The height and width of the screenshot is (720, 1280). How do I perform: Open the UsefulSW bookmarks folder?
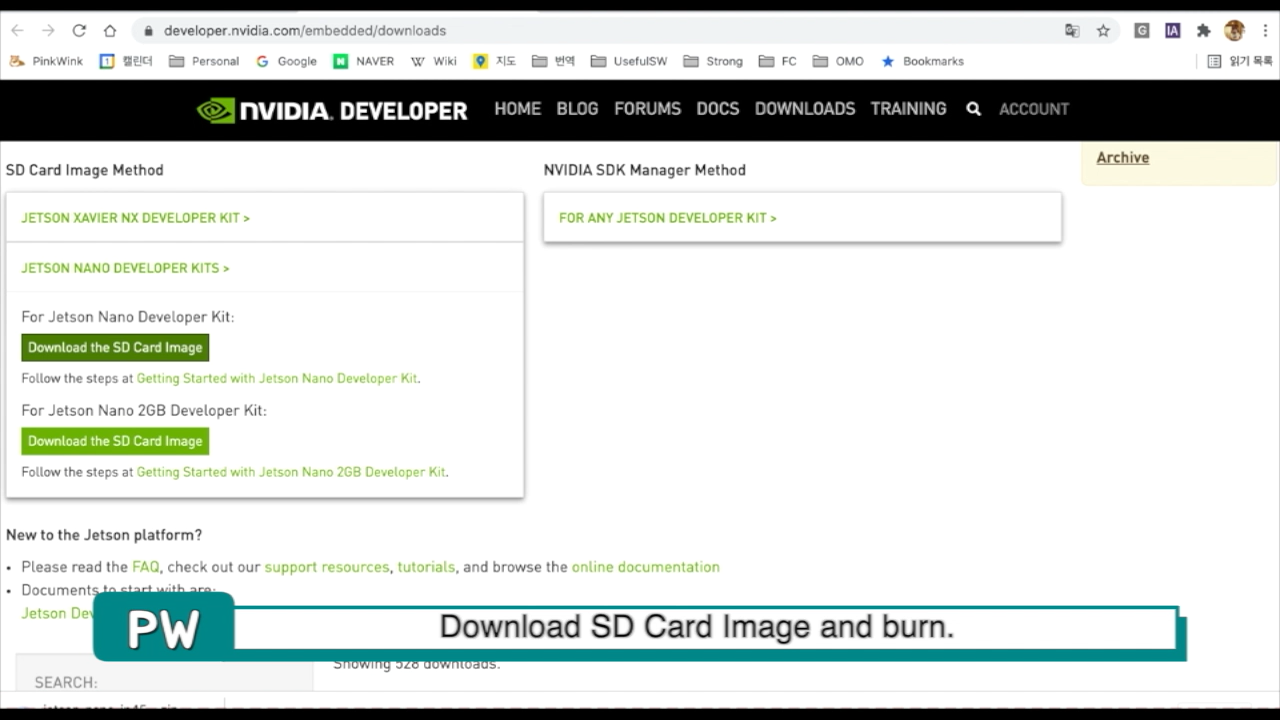coord(629,61)
